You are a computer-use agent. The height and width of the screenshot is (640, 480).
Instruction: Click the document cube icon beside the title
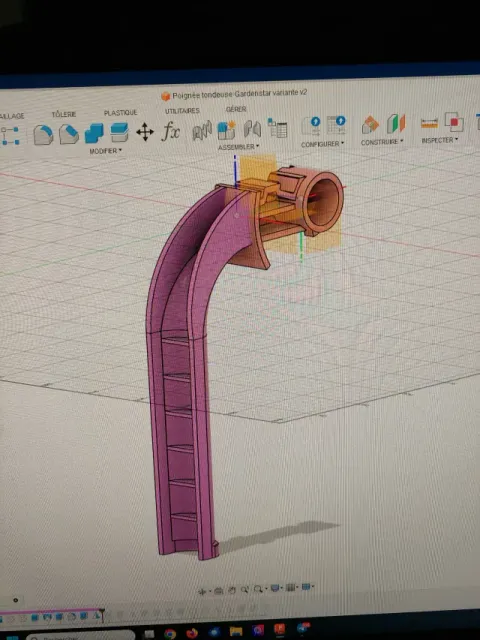(165, 97)
